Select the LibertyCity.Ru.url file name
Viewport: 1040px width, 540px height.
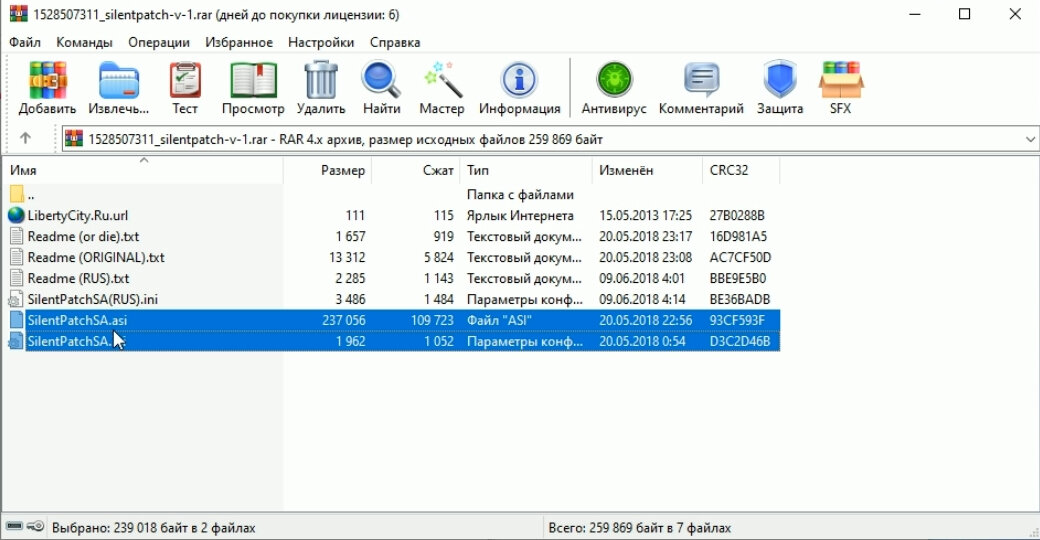point(78,216)
